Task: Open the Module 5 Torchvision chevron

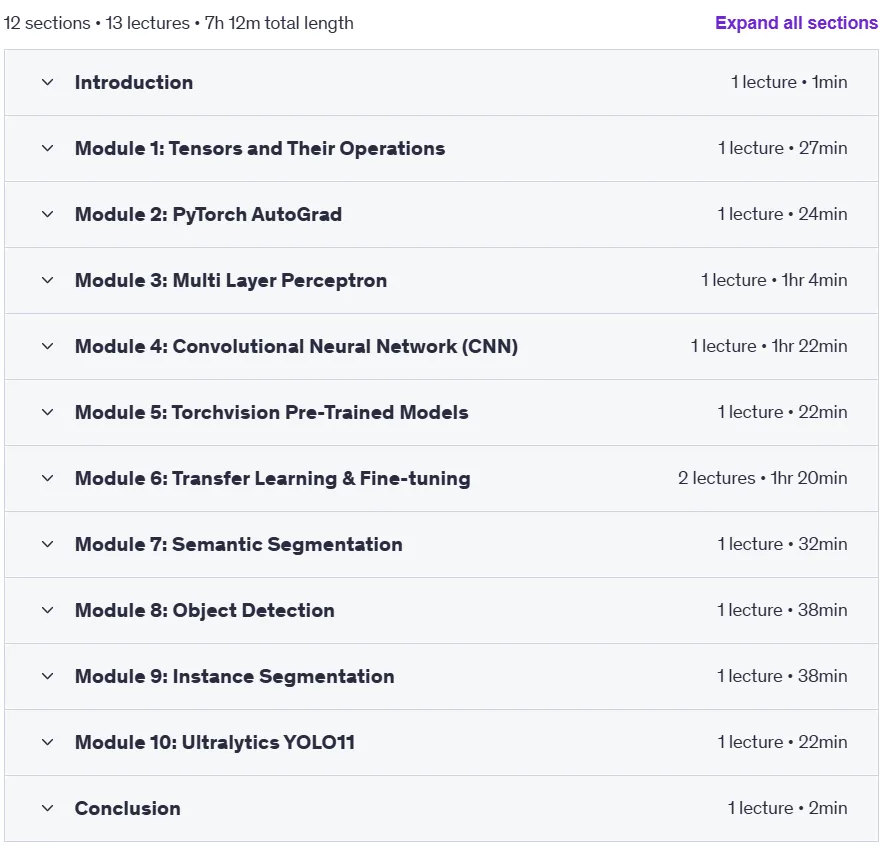Action: pos(48,412)
